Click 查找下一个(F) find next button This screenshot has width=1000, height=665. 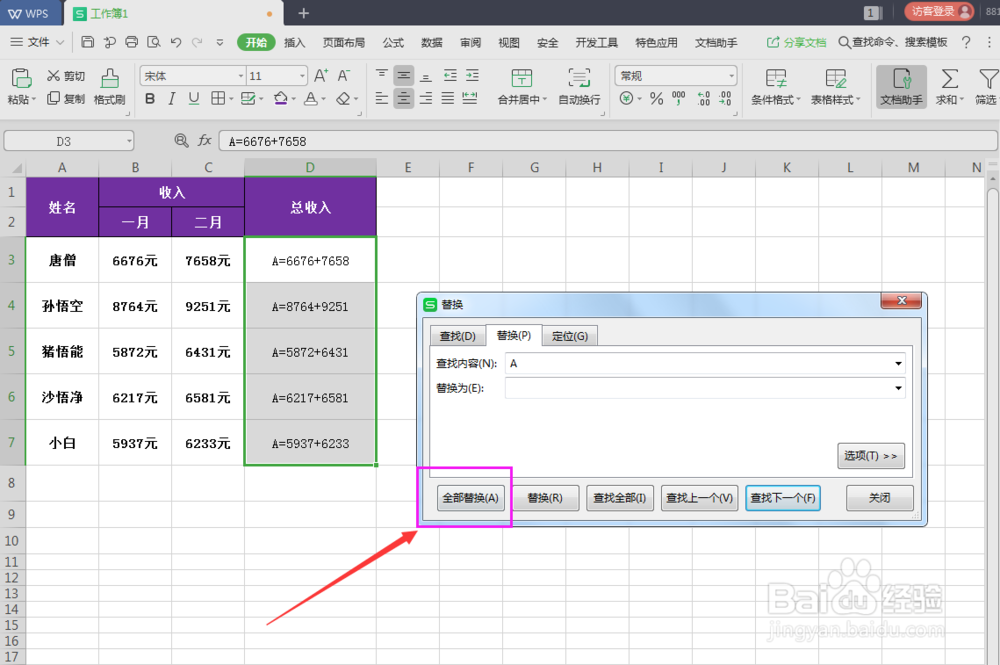(783, 498)
